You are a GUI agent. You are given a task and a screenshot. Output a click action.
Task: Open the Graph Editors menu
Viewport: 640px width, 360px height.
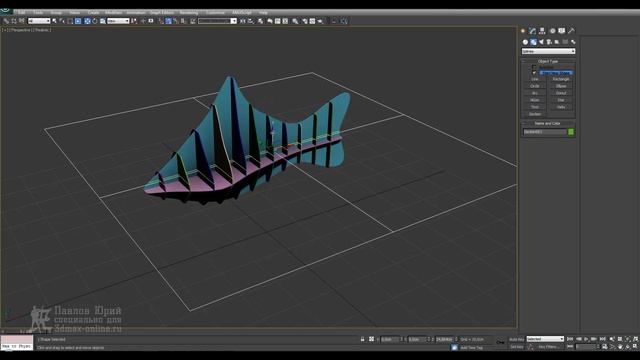[162, 13]
